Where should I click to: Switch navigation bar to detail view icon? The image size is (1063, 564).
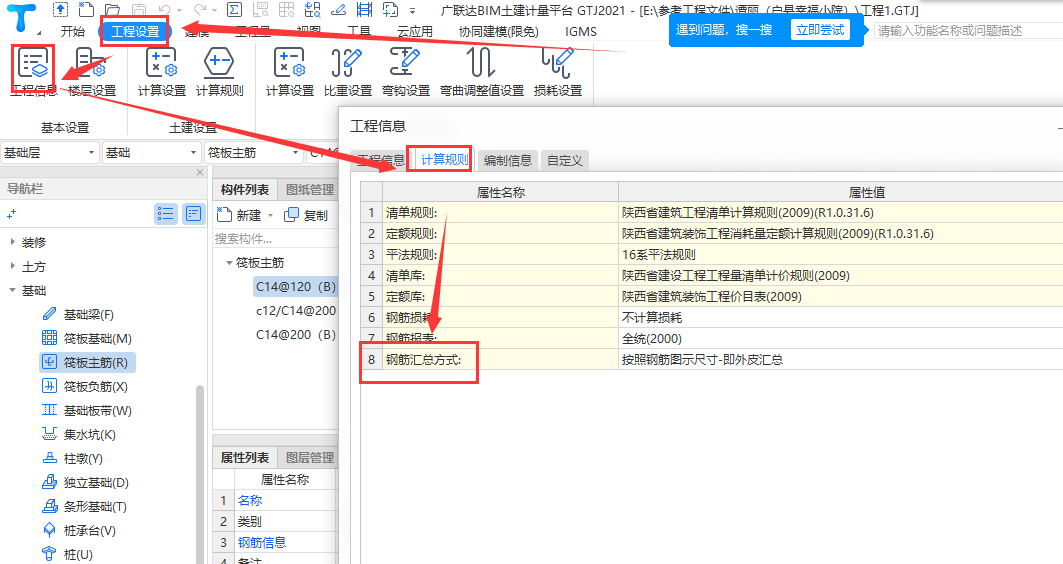click(193, 214)
